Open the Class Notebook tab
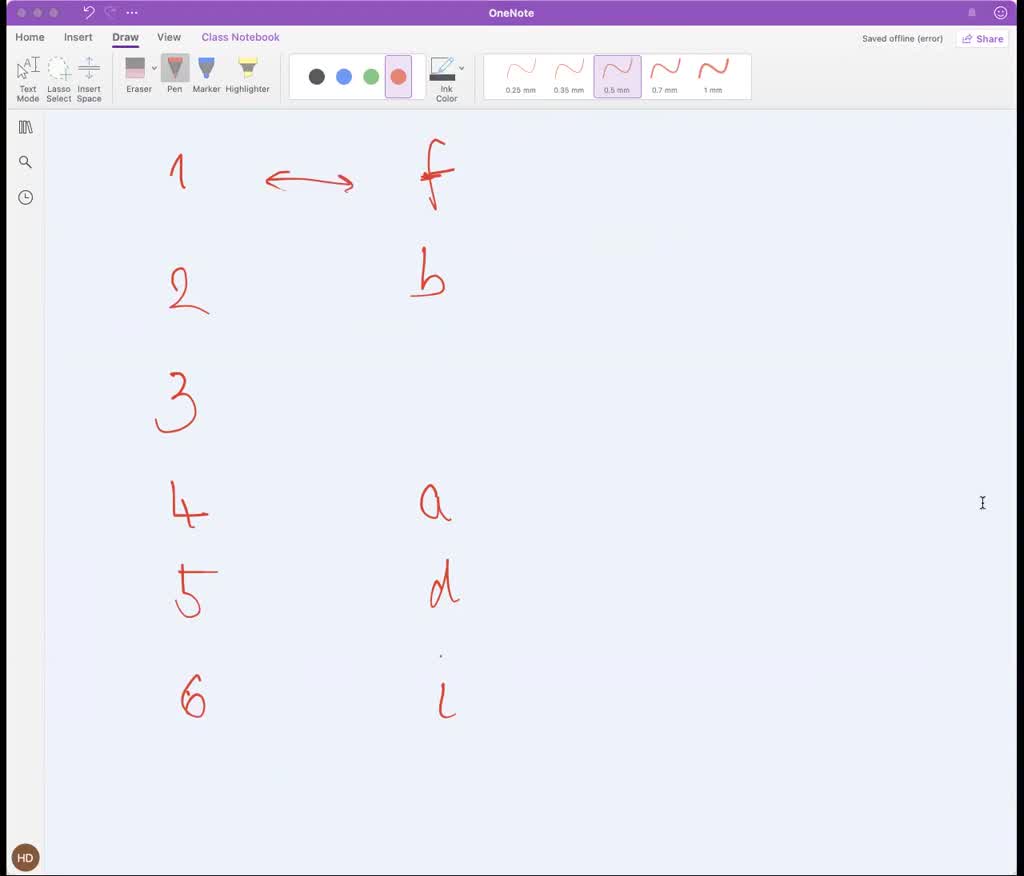The image size is (1024, 876). click(x=240, y=37)
